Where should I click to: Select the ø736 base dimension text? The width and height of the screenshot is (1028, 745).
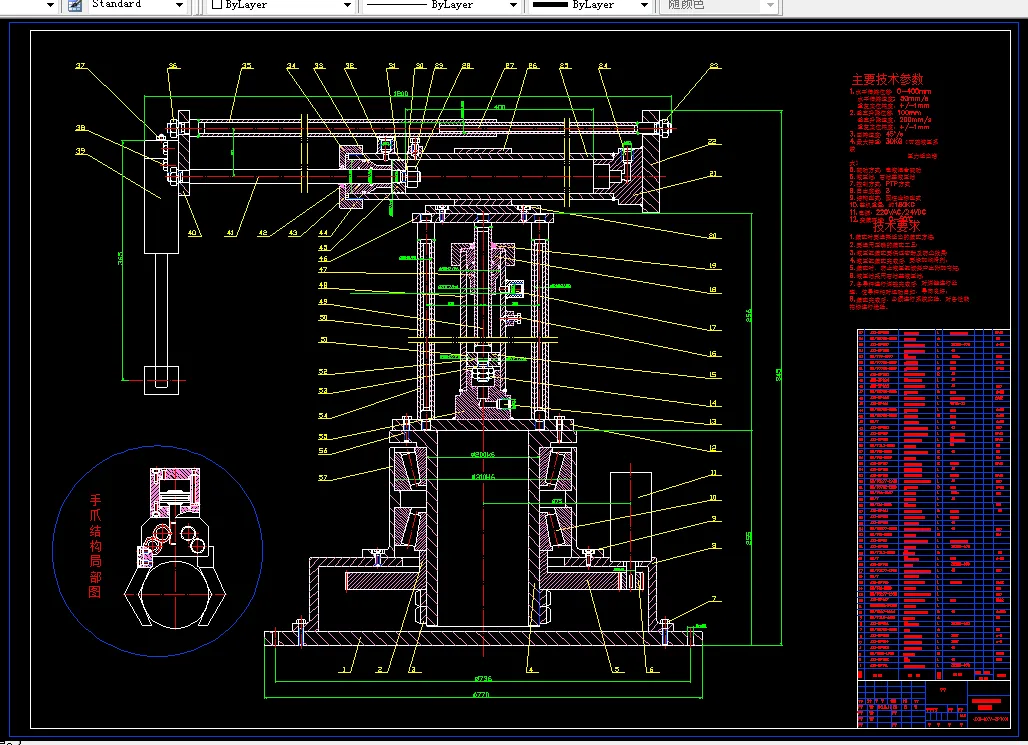(481, 679)
